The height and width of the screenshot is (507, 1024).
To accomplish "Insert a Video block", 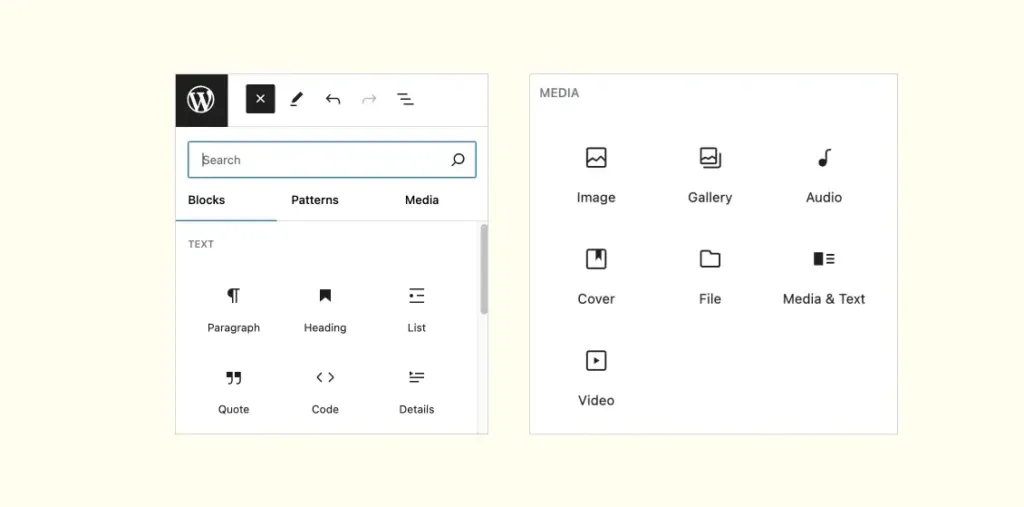I will [596, 378].
